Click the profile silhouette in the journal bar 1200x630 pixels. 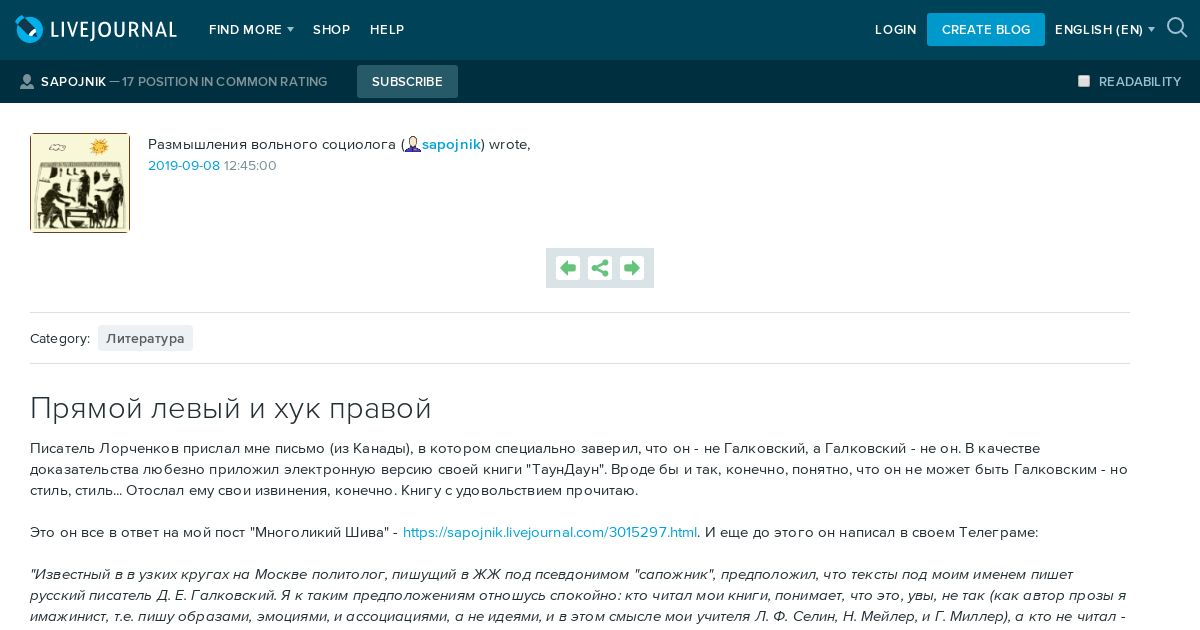click(27, 82)
